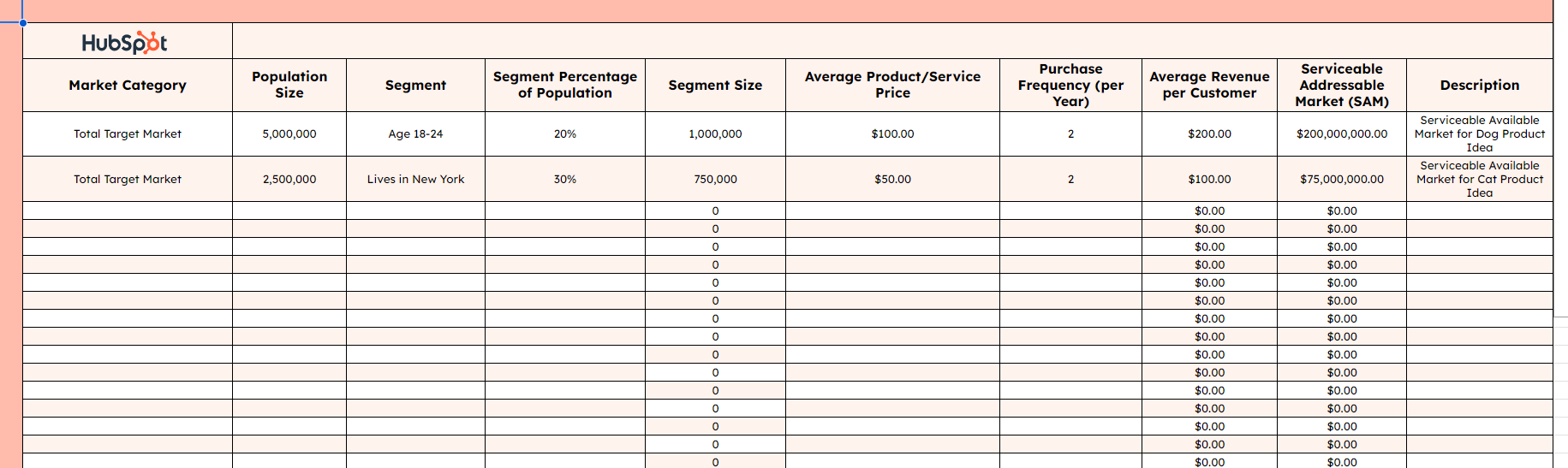Select the $200,000,000.00 SAM cell
Viewport: 1568px width, 468px height.
pyautogui.click(x=1342, y=134)
